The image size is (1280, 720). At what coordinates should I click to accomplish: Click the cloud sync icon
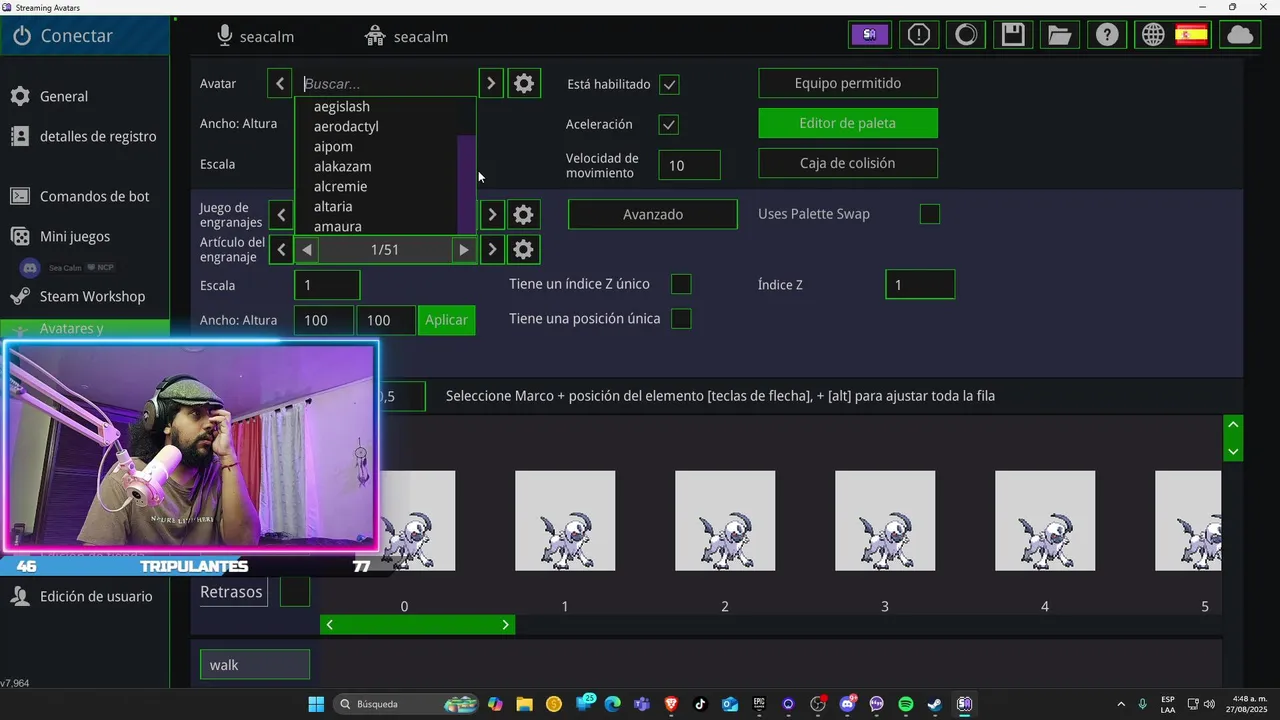(x=1240, y=35)
